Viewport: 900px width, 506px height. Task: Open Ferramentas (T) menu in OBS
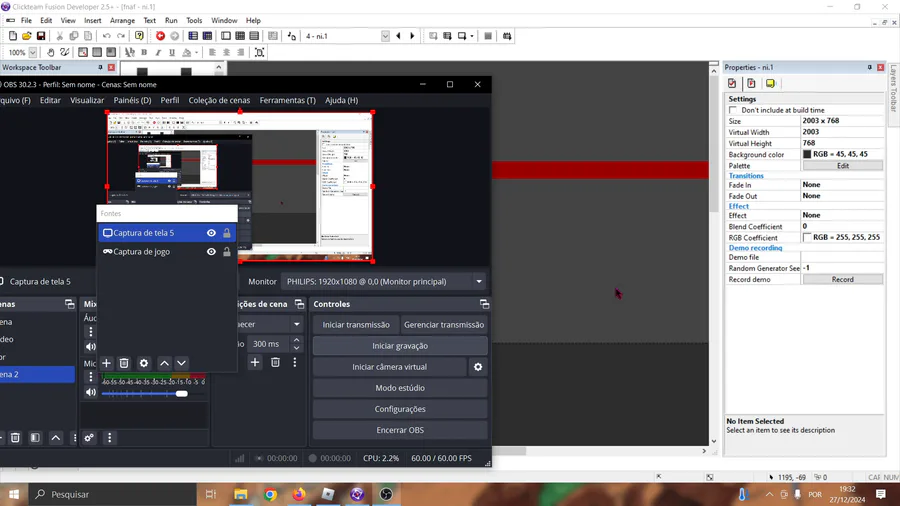tap(288, 100)
